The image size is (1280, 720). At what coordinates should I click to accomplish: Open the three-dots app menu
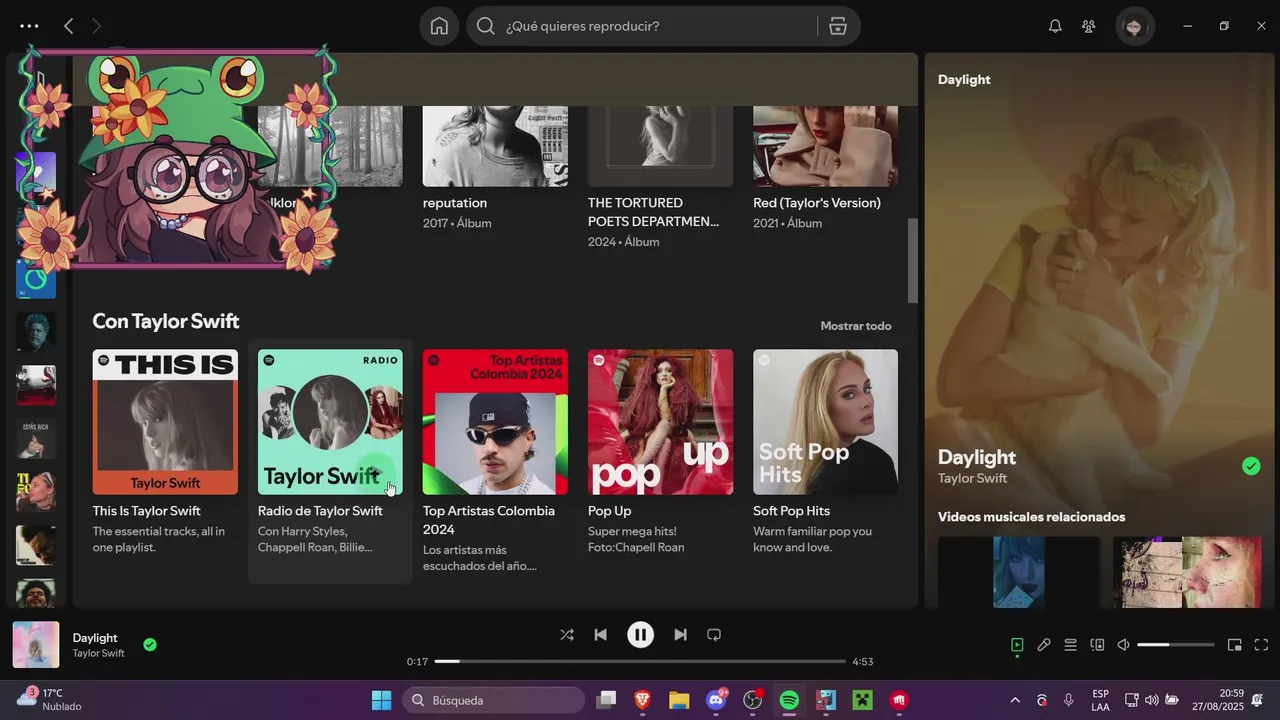pyautogui.click(x=29, y=26)
